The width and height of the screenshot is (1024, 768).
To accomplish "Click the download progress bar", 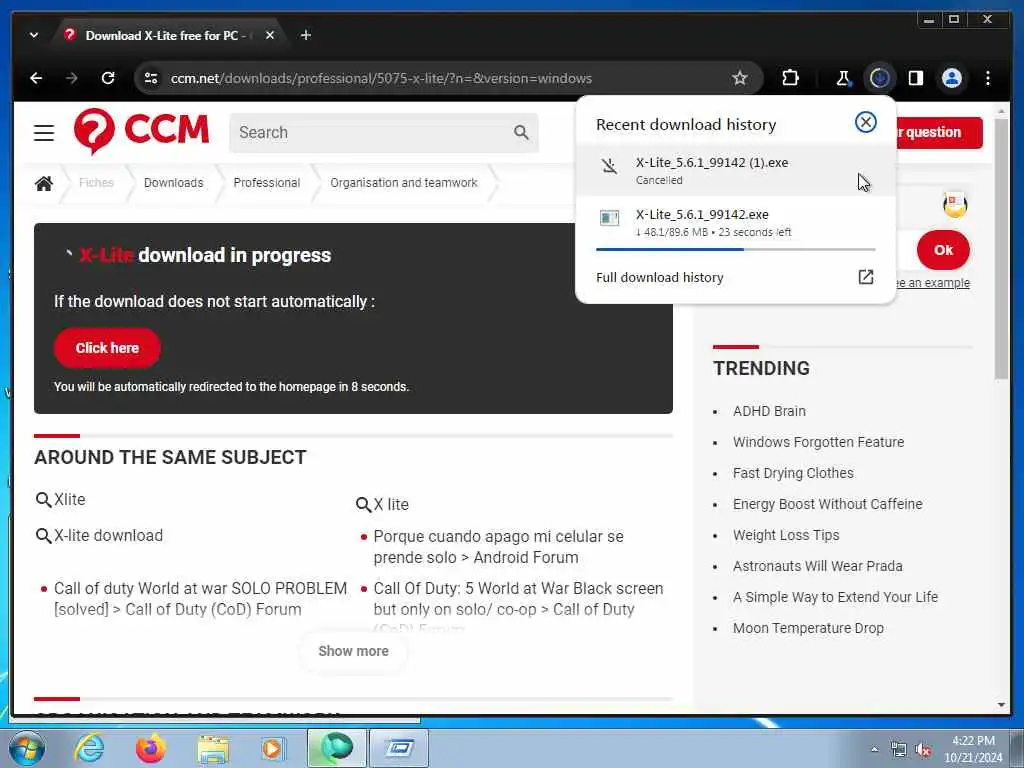I will tap(735, 249).
